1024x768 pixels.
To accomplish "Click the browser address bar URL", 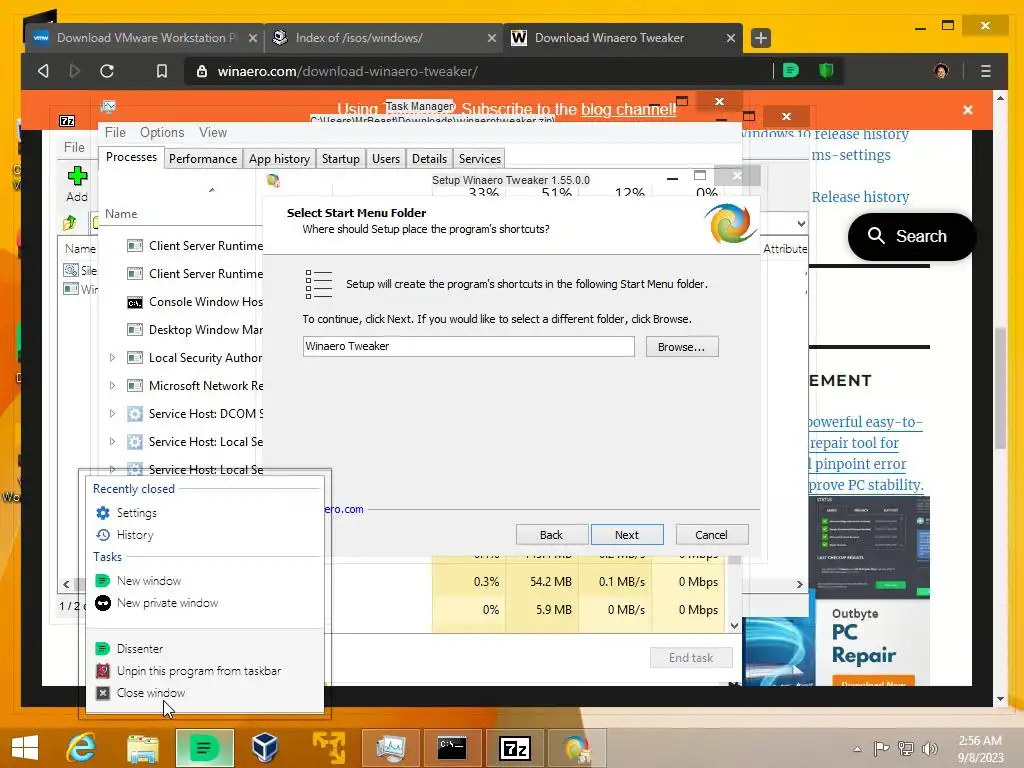I will pyautogui.click(x=347, y=71).
